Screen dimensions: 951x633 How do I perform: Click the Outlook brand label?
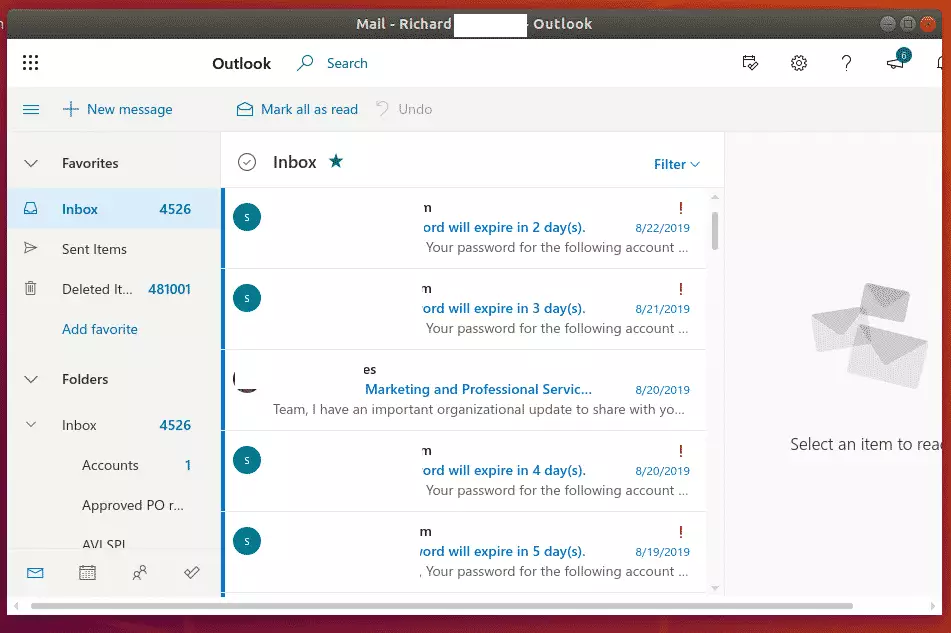click(x=241, y=63)
